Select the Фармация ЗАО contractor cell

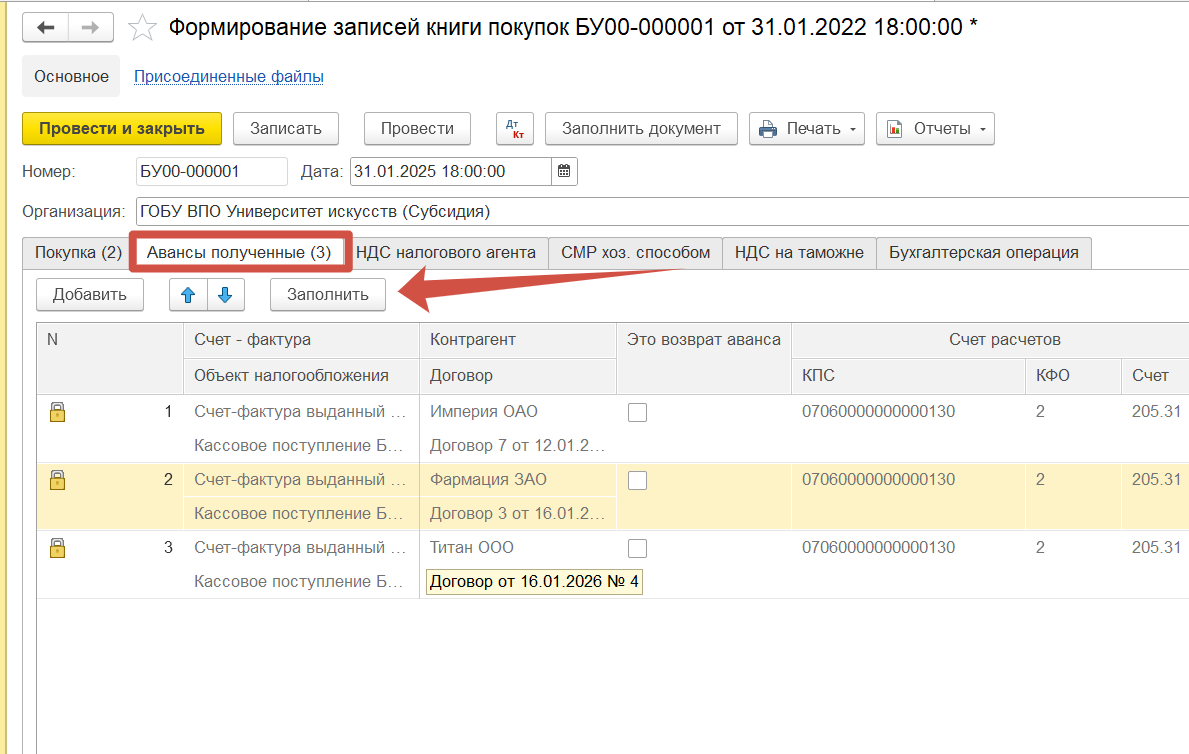[x=518, y=479]
